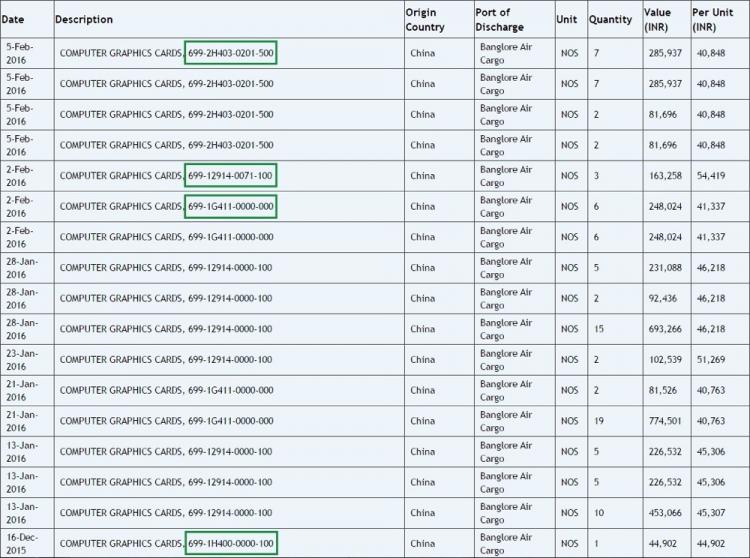Click the Value (INR) column header
The image size is (750, 558).
pos(657,20)
